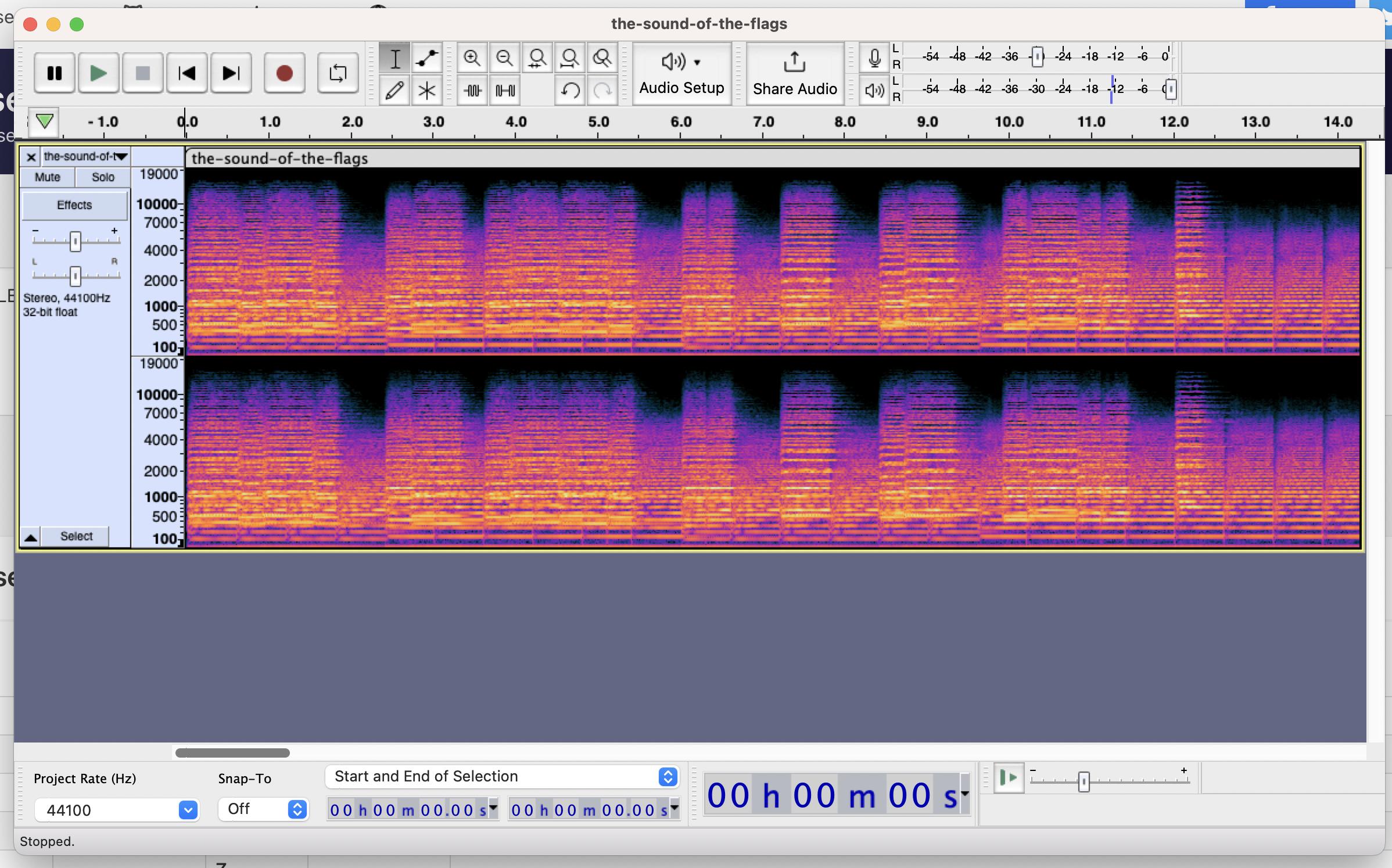
Task: Click the track Effects button
Action: [x=74, y=205]
